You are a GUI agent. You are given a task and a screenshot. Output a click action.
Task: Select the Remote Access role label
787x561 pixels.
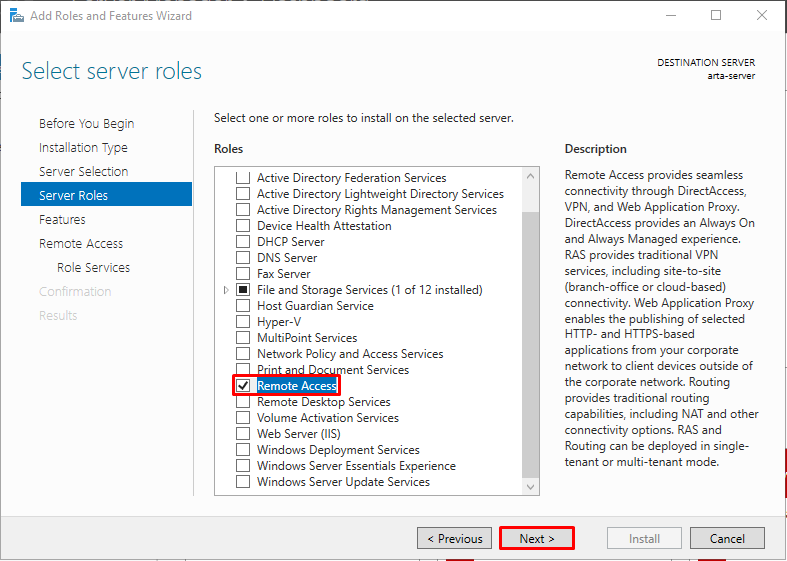click(x=297, y=386)
